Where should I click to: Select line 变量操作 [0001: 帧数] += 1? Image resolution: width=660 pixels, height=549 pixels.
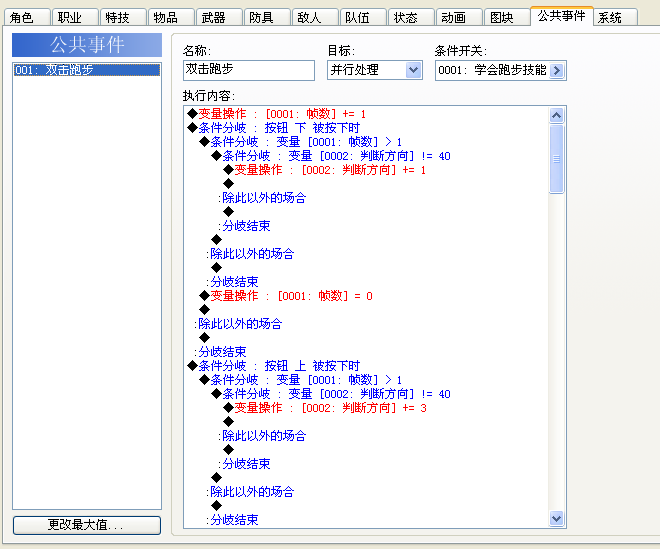(x=277, y=114)
